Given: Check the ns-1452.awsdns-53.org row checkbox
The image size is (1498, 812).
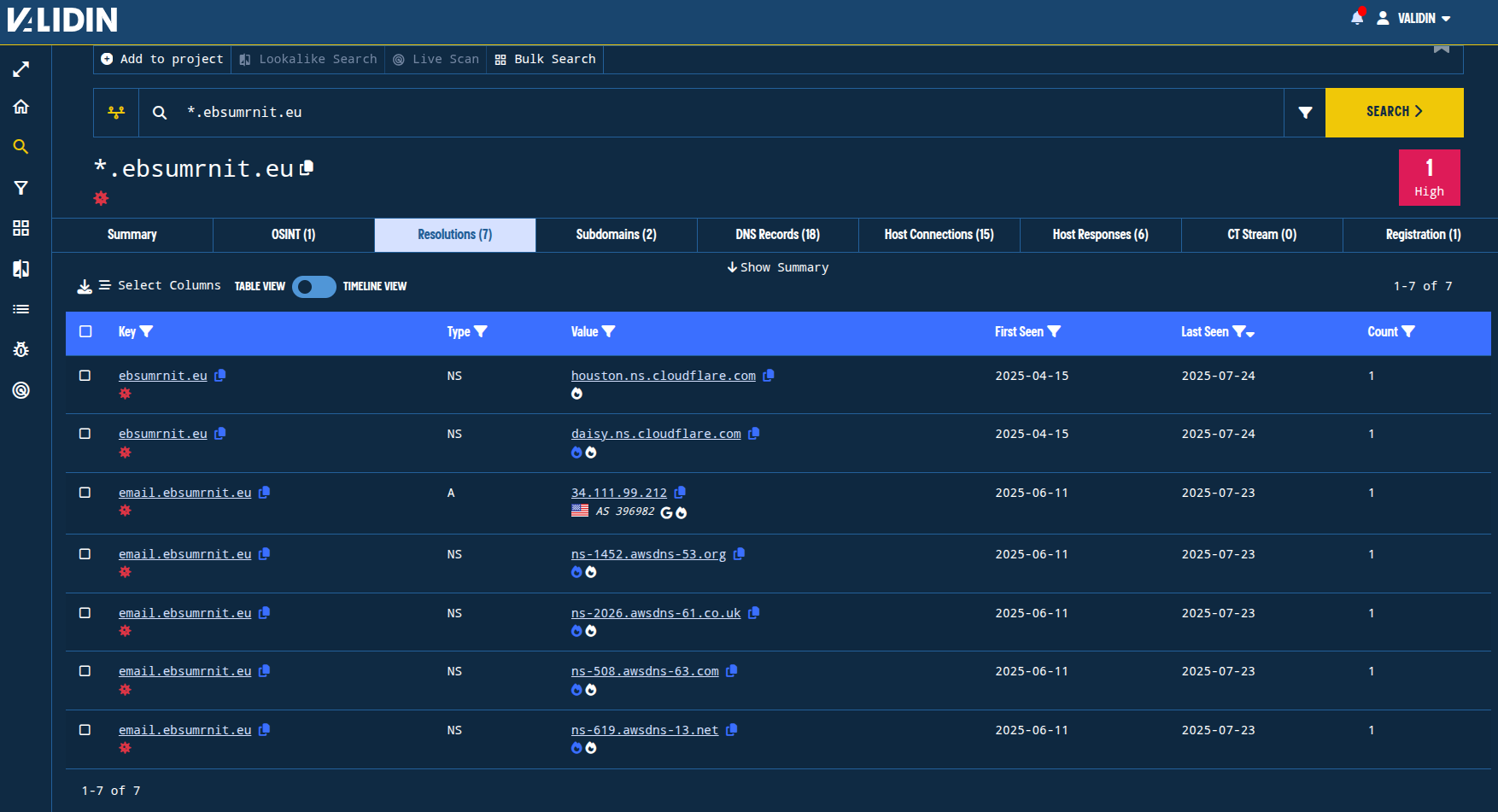Looking at the screenshot, I should pyautogui.click(x=85, y=554).
